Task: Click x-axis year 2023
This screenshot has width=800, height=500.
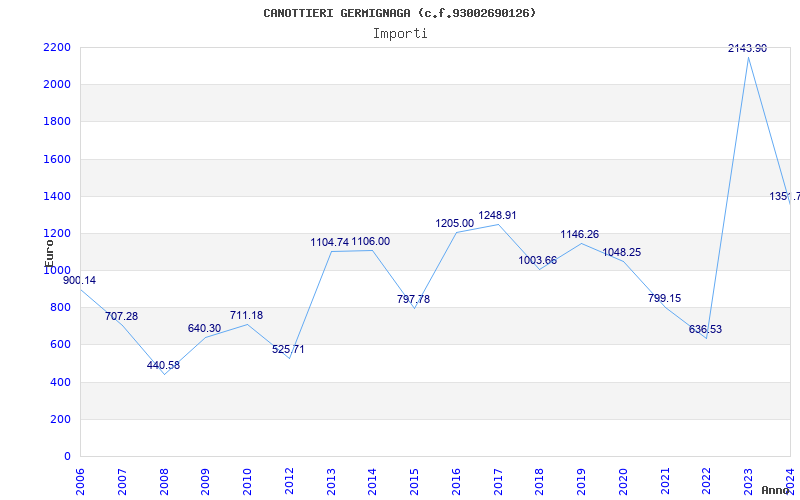Action: point(748,481)
